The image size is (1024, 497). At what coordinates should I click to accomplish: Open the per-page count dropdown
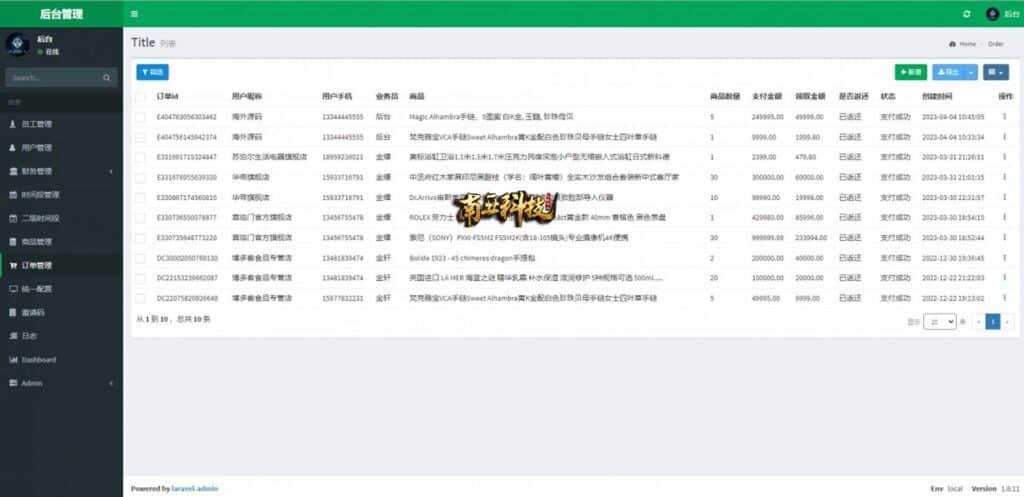(x=939, y=322)
